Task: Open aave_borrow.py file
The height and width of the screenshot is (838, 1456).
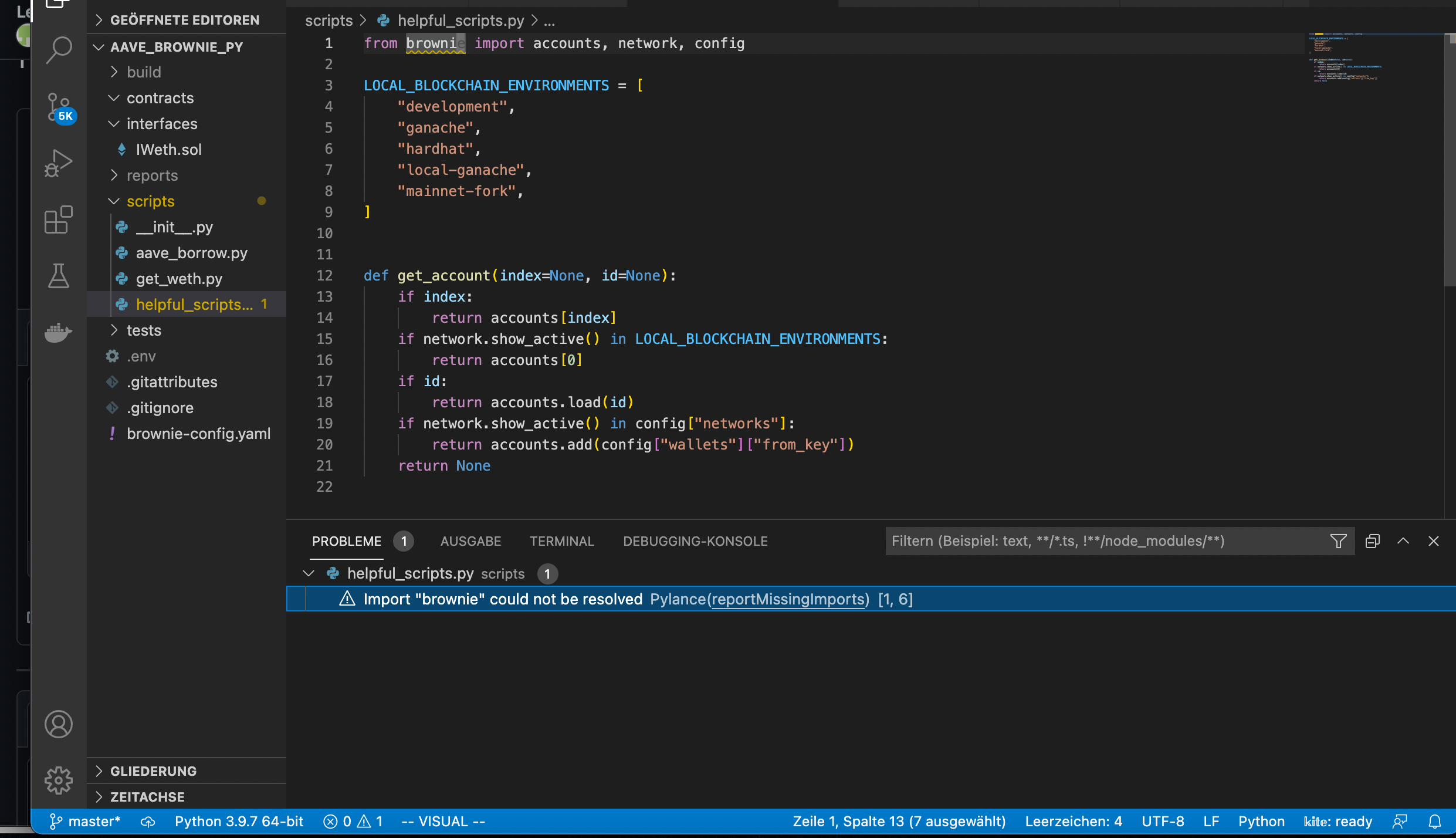Action: coord(187,253)
